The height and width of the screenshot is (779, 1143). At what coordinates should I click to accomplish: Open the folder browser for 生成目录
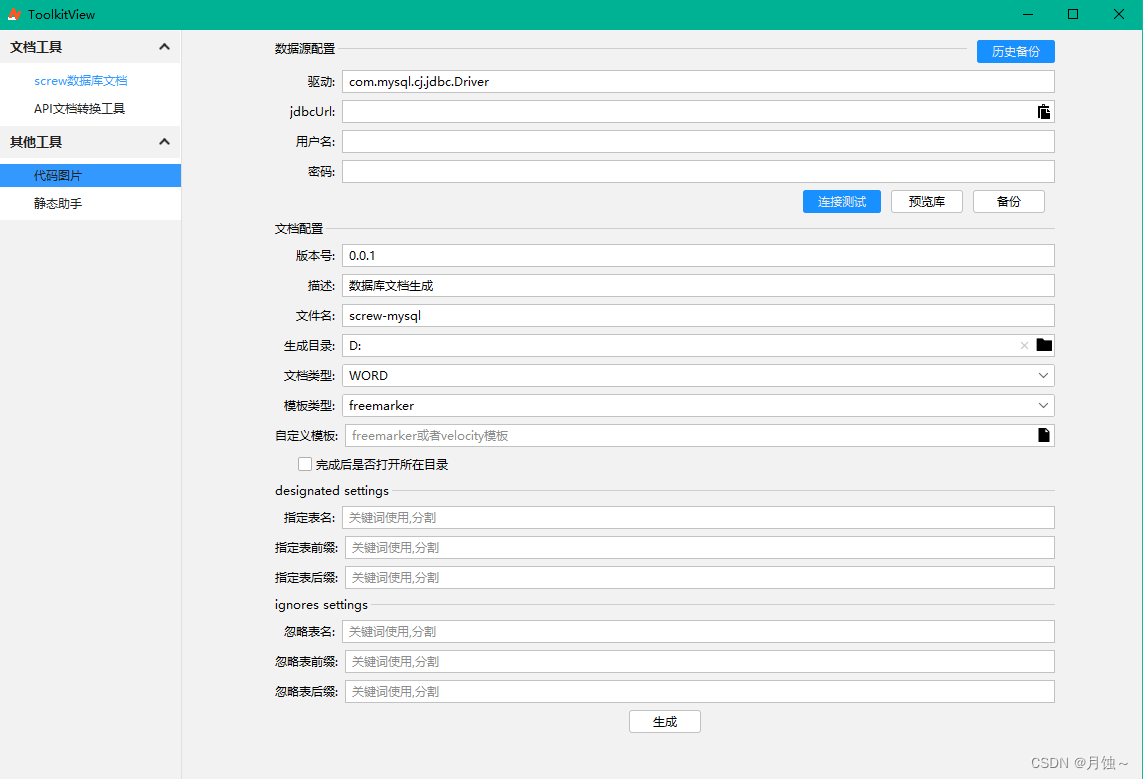tap(1044, 345)
